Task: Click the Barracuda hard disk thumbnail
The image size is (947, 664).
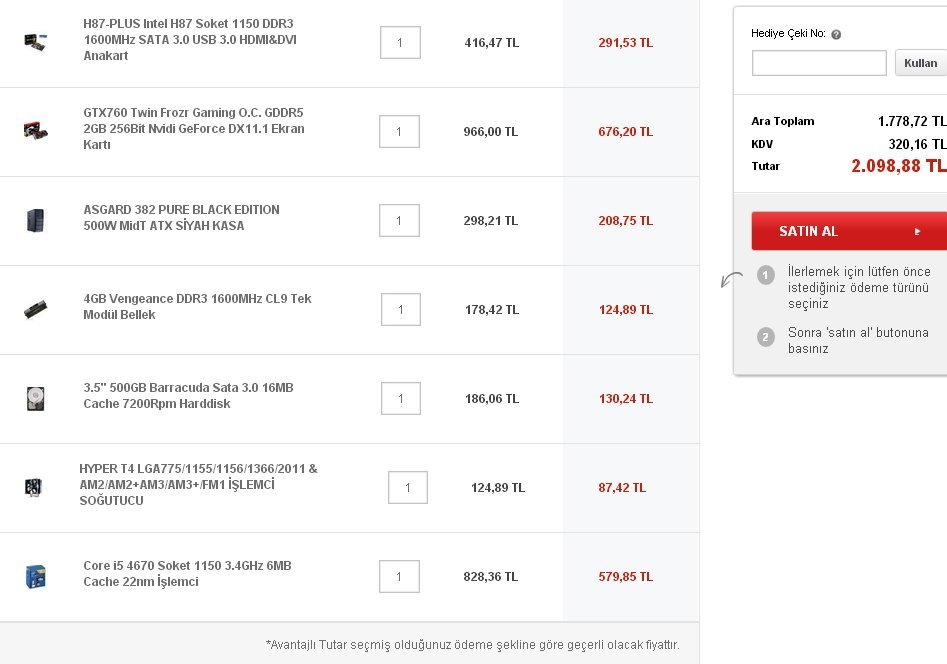Action: [35, 398]
